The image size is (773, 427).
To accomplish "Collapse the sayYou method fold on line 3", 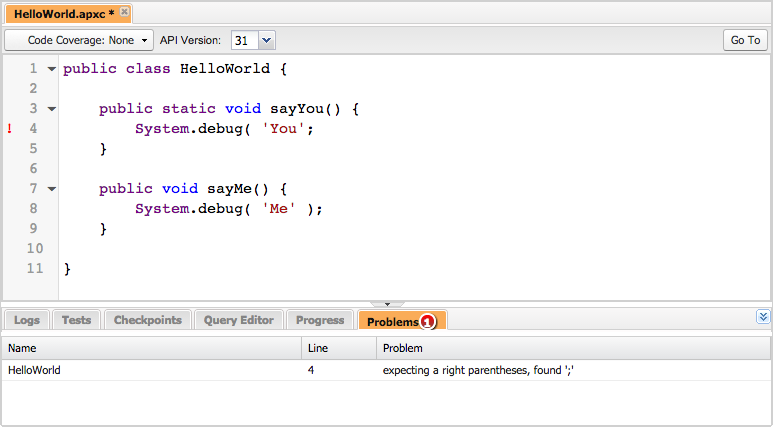I will coord(52,109).
